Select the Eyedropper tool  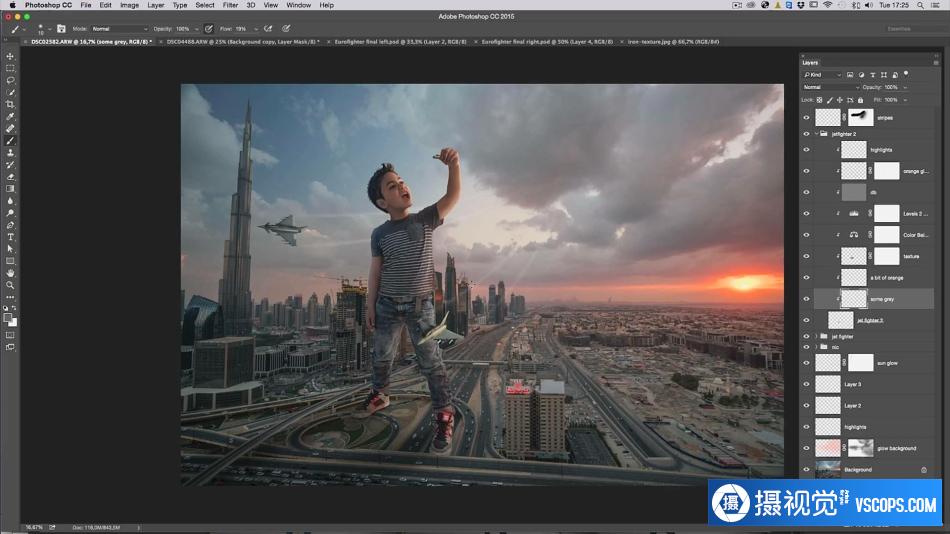tap(10, 116)
